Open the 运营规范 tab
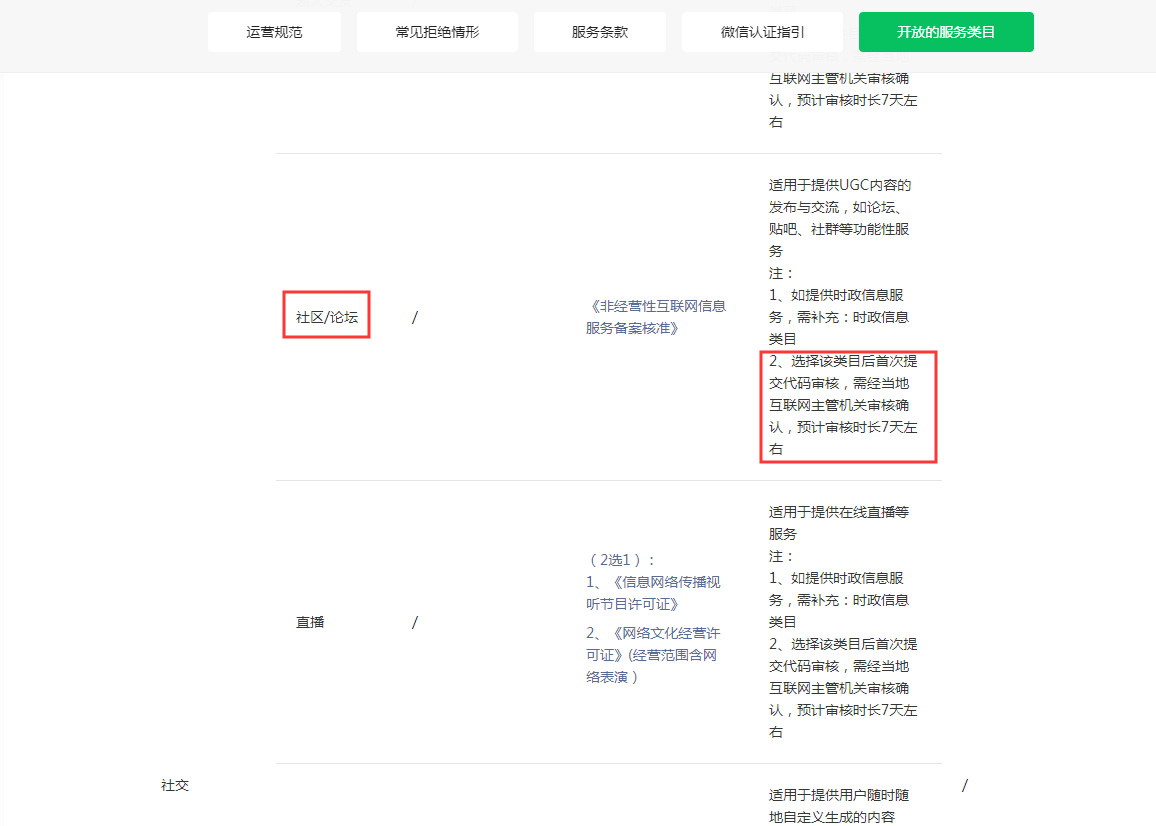1156x826 pixels. (x=274, y=32)
